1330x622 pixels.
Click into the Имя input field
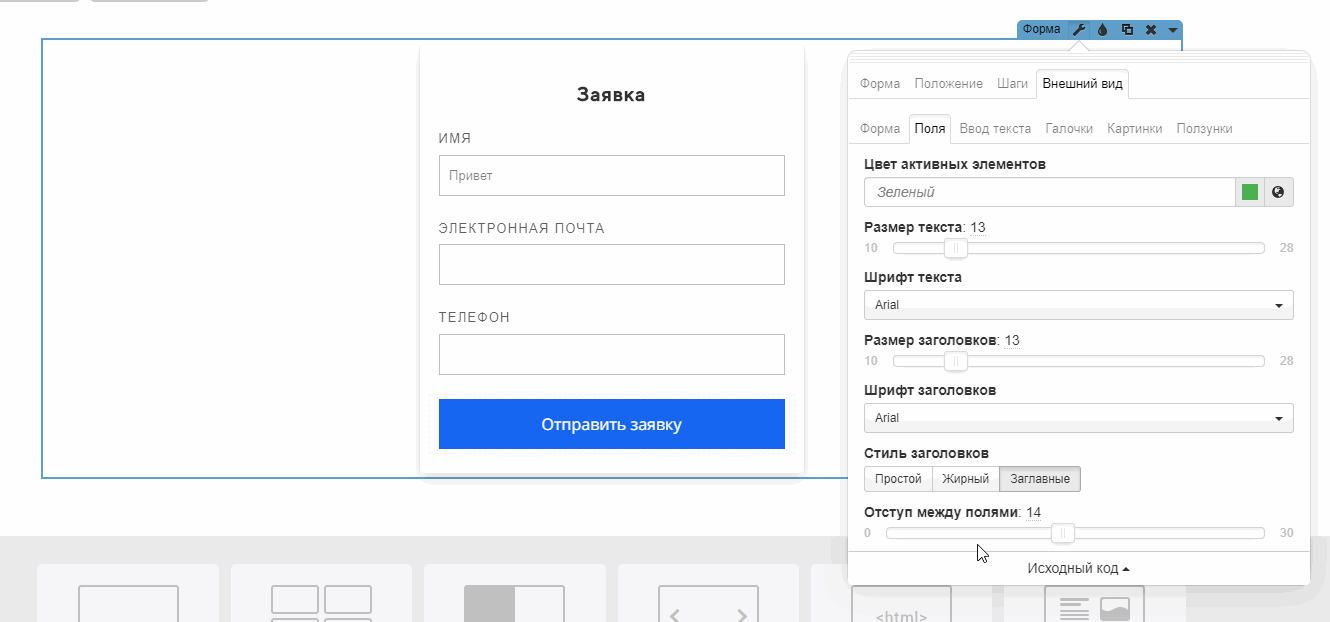tap(611, 175)
